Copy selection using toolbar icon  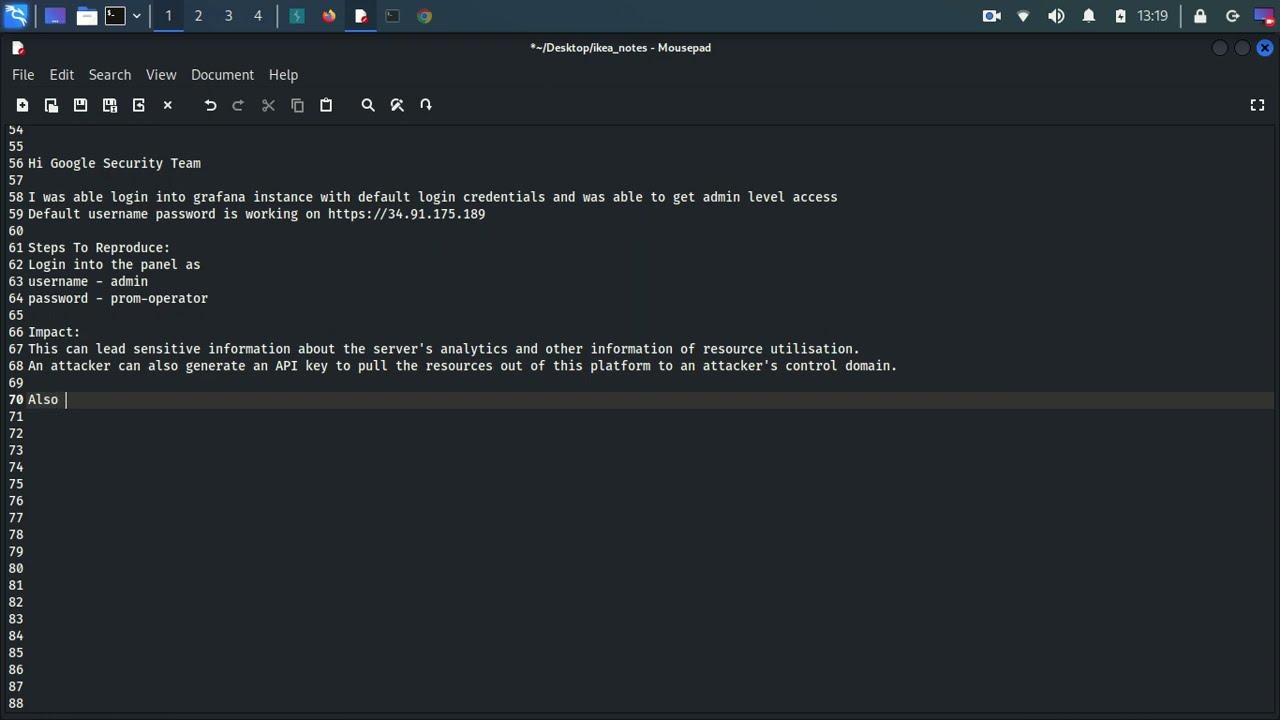pyautogui.click(x=297, y=105)
